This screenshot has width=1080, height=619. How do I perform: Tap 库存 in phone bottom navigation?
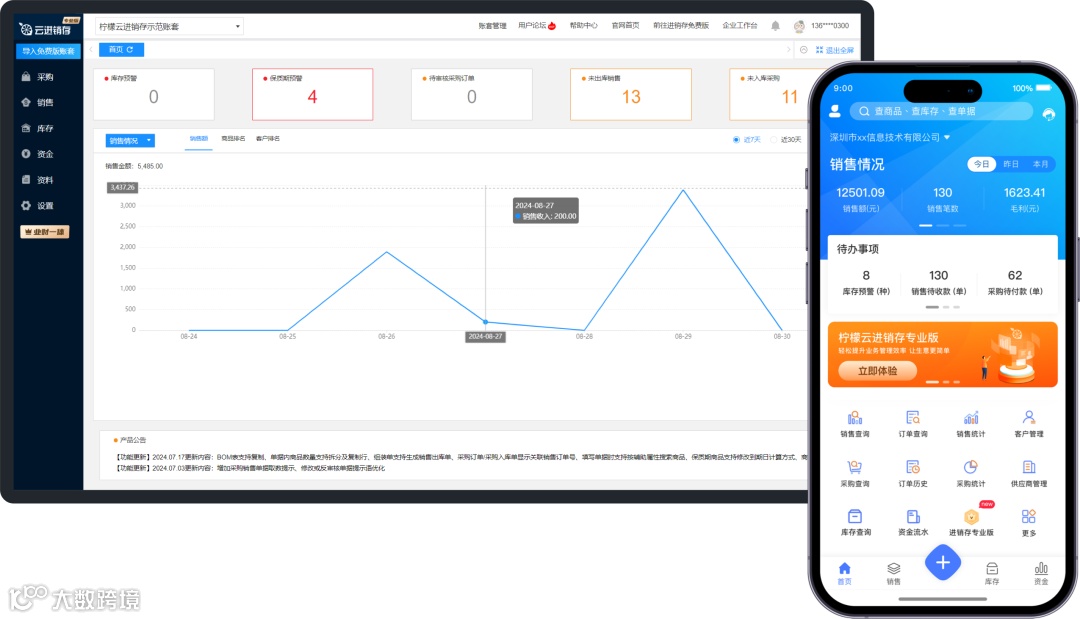pyautogui.click(x=992, y=572)
